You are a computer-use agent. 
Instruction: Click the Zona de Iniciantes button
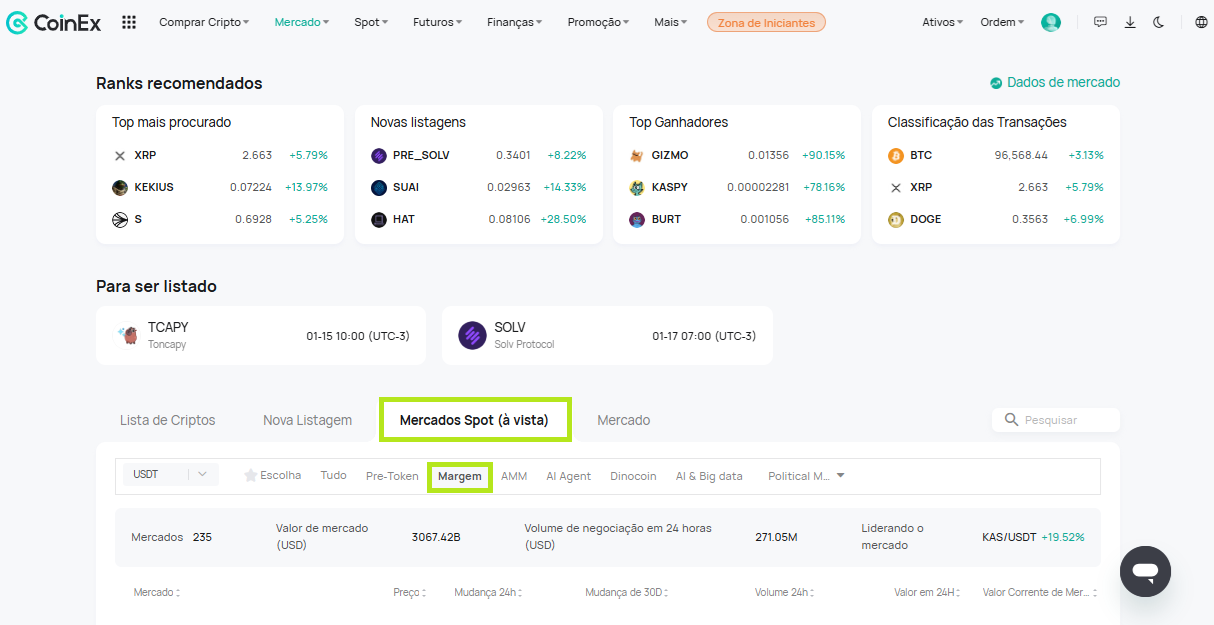[766, 22]
